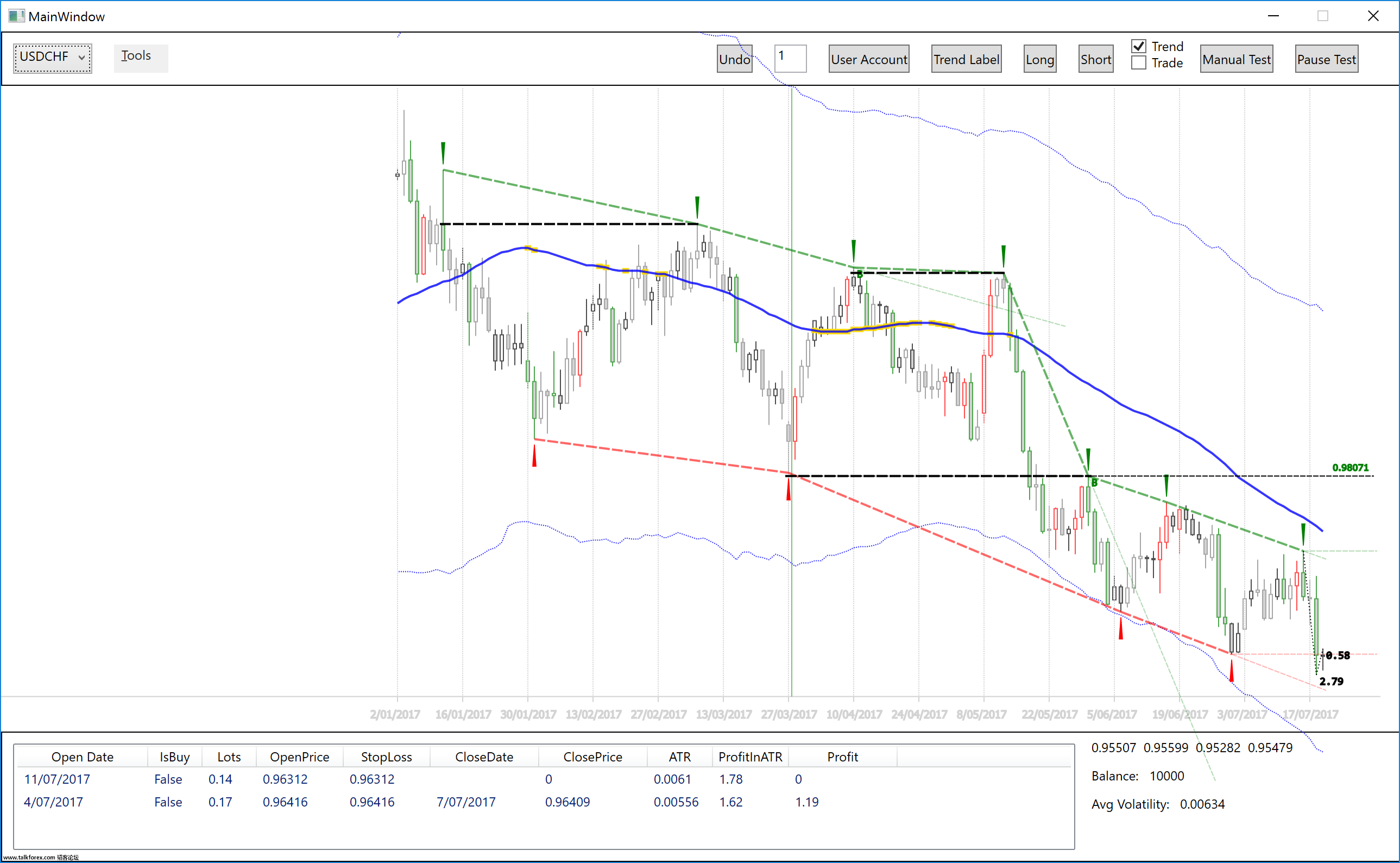Screen dimensions: 1400x863
Task: Click the 27/03/2017 date axis label
Action: (789, 715)
